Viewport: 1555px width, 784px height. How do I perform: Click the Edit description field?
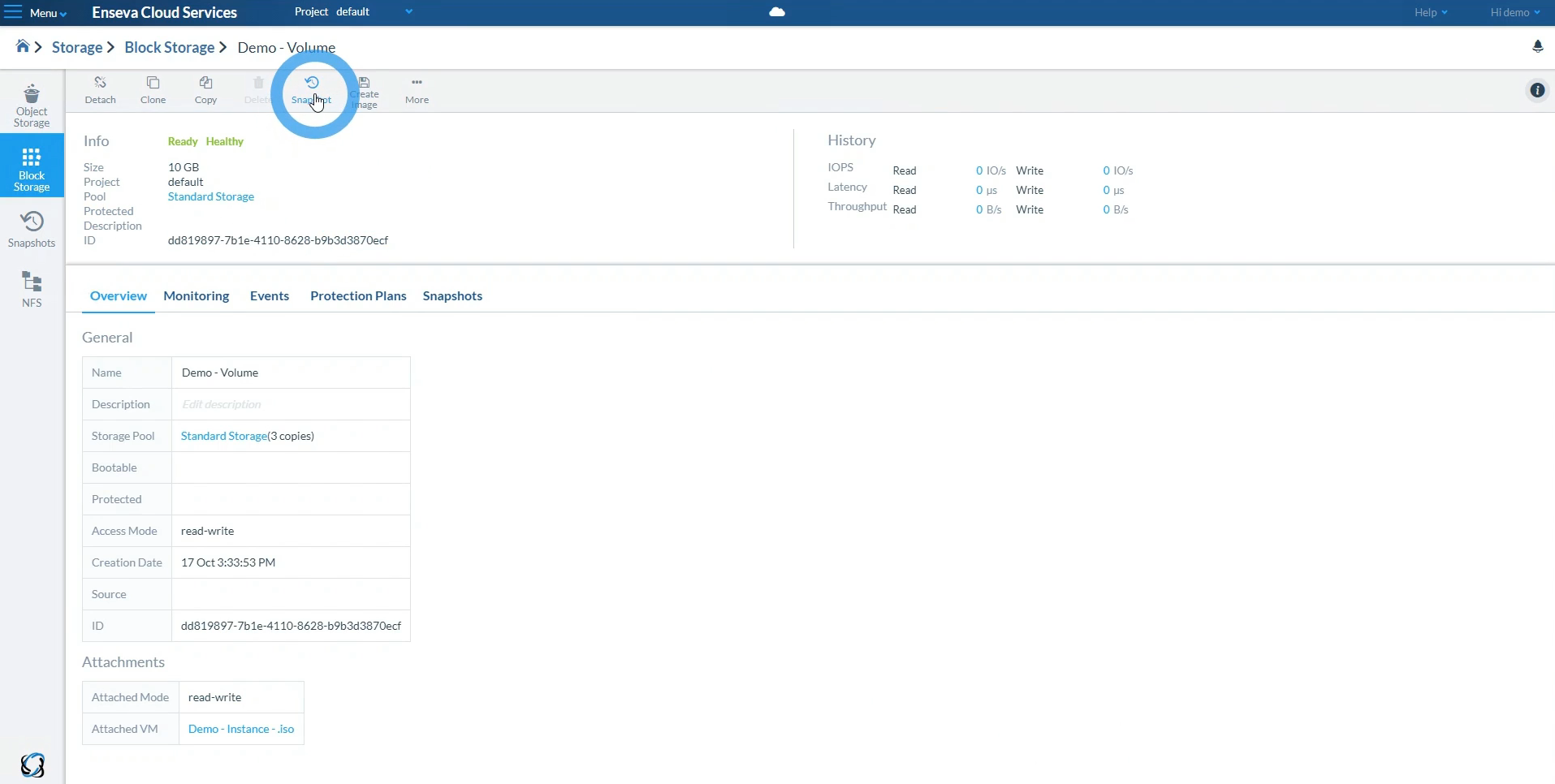(x=291, y=404)
